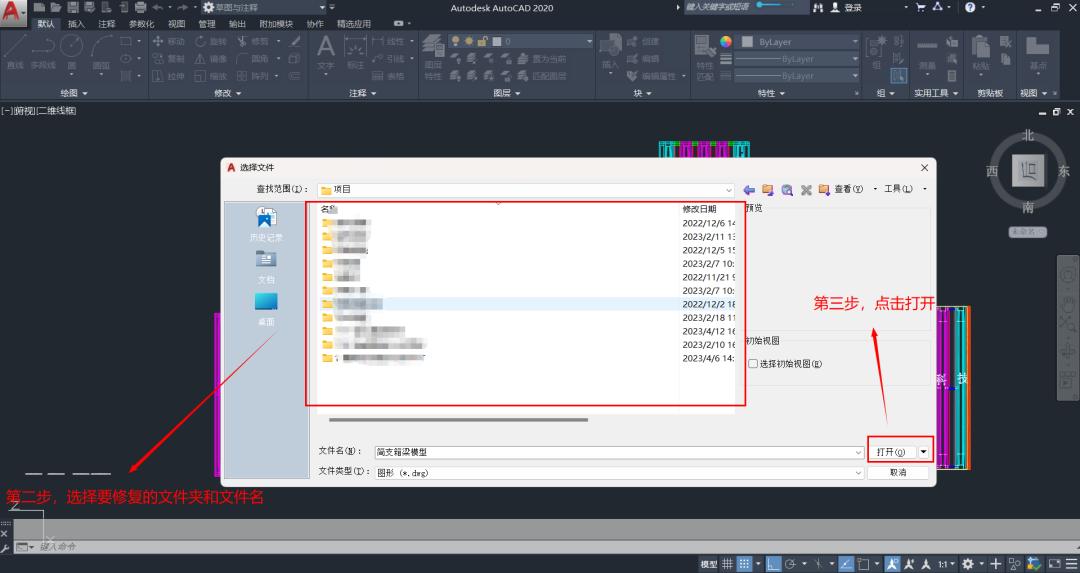This screenshot has width=1080, height=573.
Task: Toggle ortho mode in status bar
Action: (773, 564)
